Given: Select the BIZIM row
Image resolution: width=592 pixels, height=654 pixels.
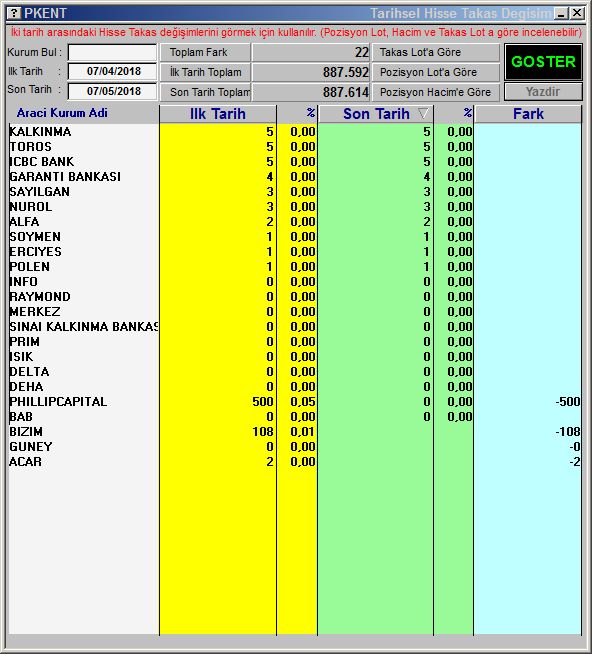Looking at the screenshot, I should [x=295, y=432].
